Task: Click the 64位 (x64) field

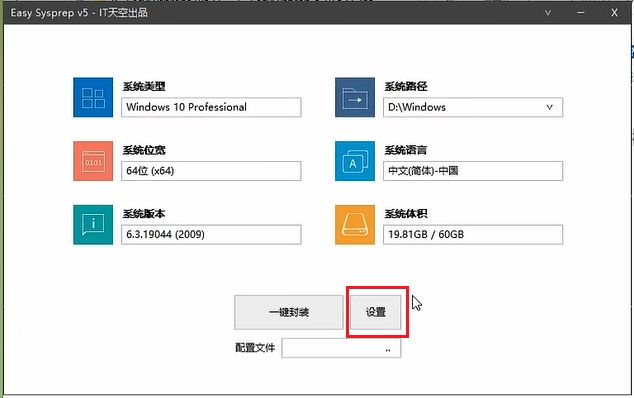Action: [211, 171]
